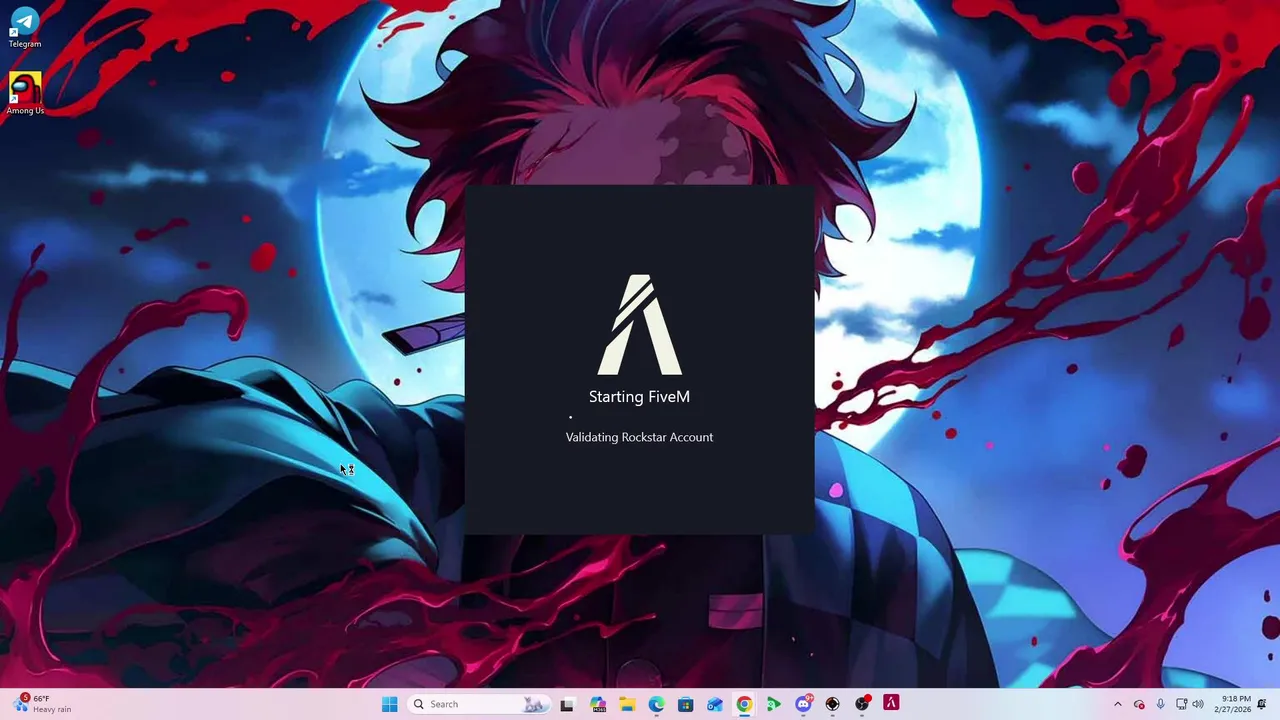Open Microsoft Store from the taskbar

coord(685,704)
